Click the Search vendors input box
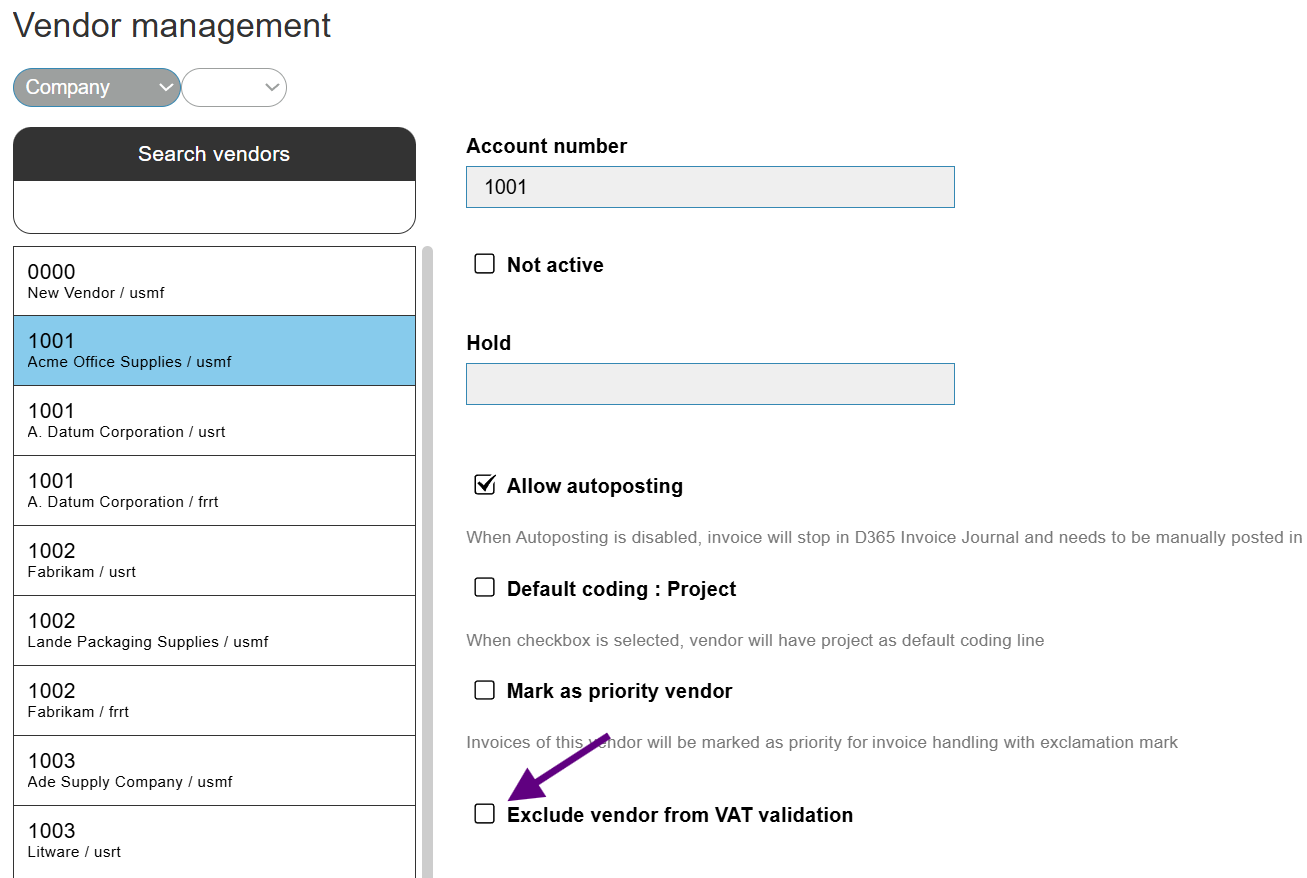This screenshot has height=878, width=1307. pos(214,207)
